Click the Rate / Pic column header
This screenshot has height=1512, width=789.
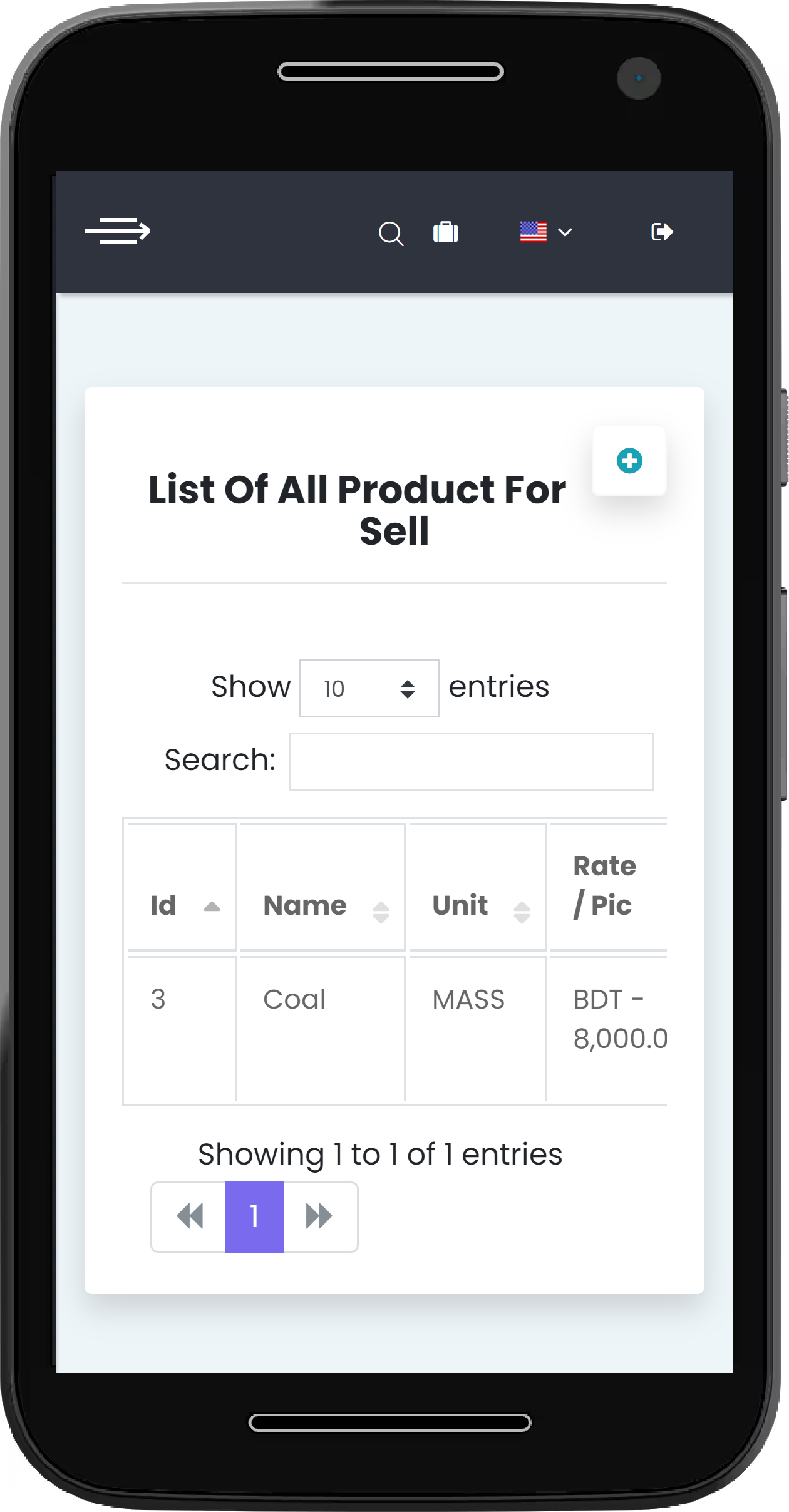pos(606,885)
